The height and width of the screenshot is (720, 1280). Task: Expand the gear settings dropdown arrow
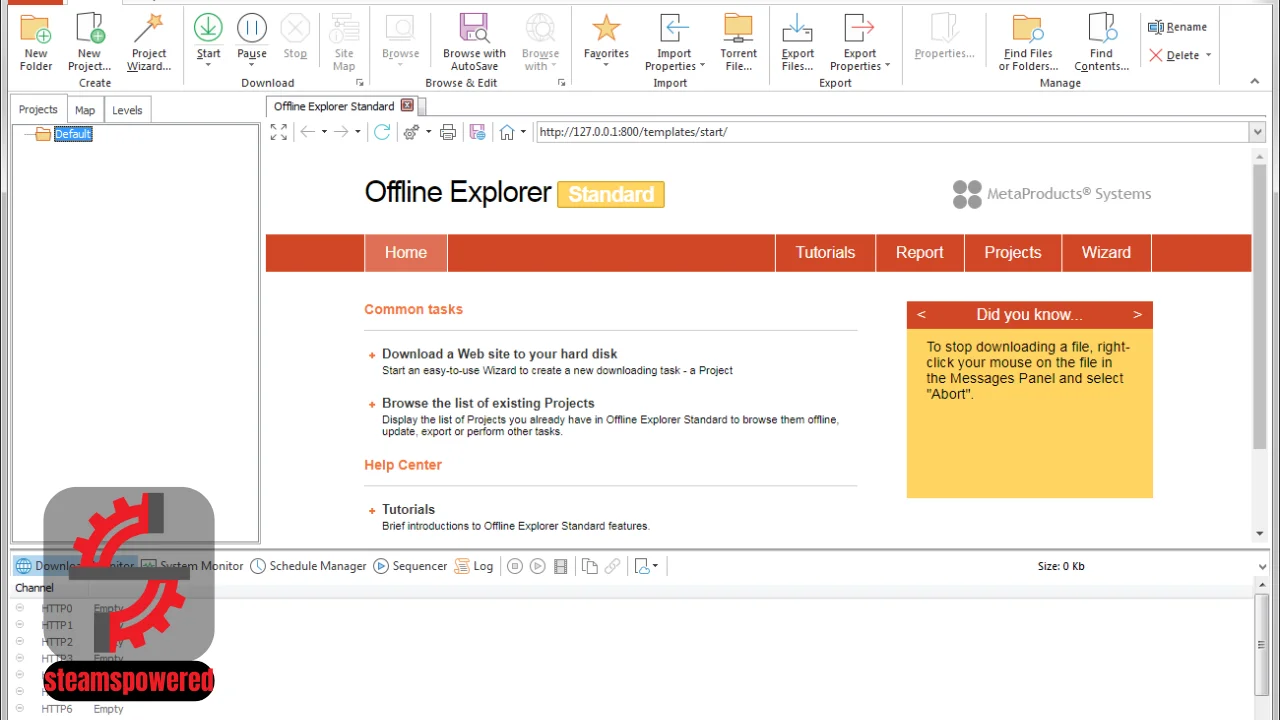428,132
